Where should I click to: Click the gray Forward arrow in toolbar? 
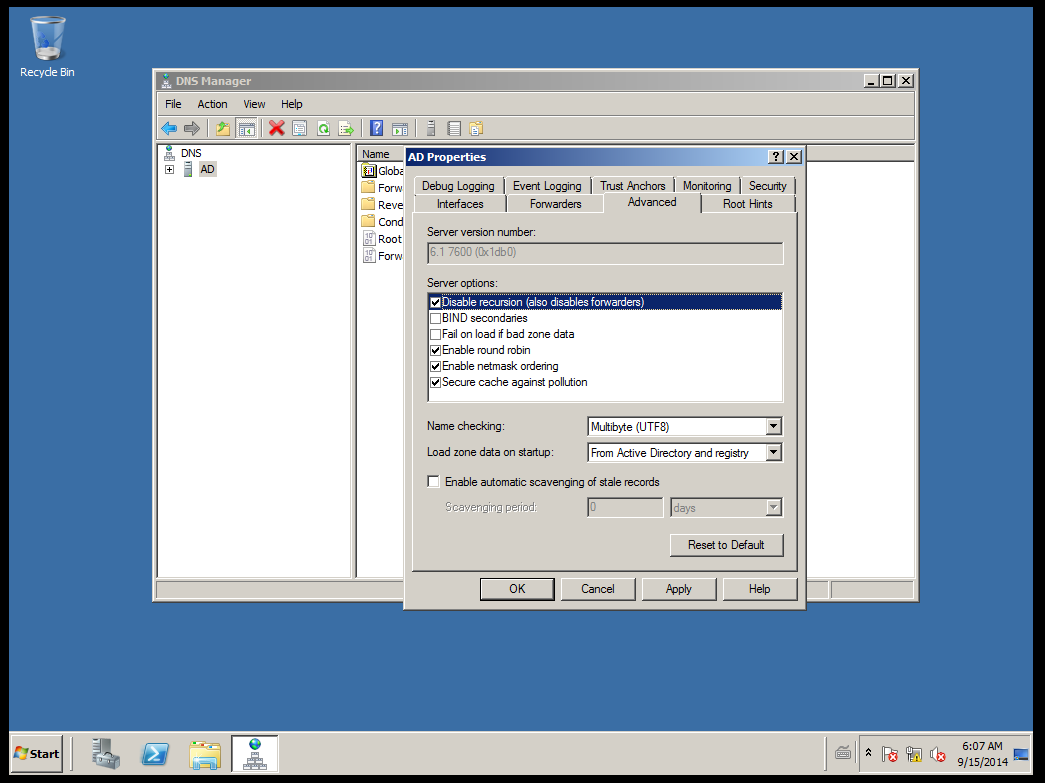pos(192,128)
